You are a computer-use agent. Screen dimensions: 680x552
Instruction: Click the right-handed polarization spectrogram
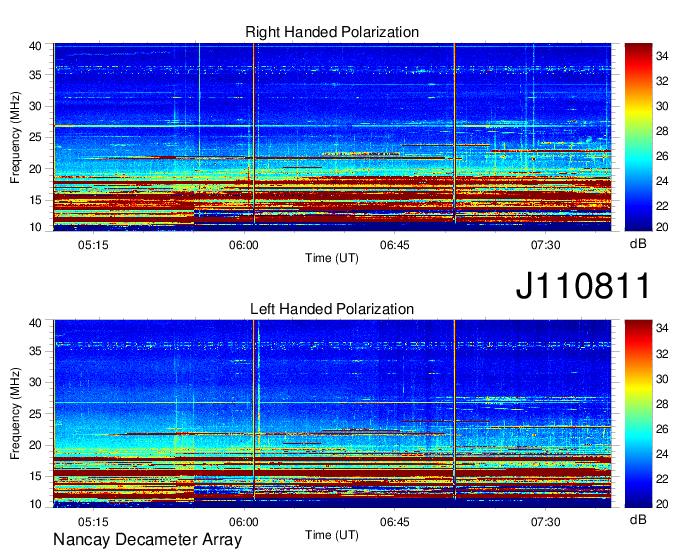click(x=332, y=137)
